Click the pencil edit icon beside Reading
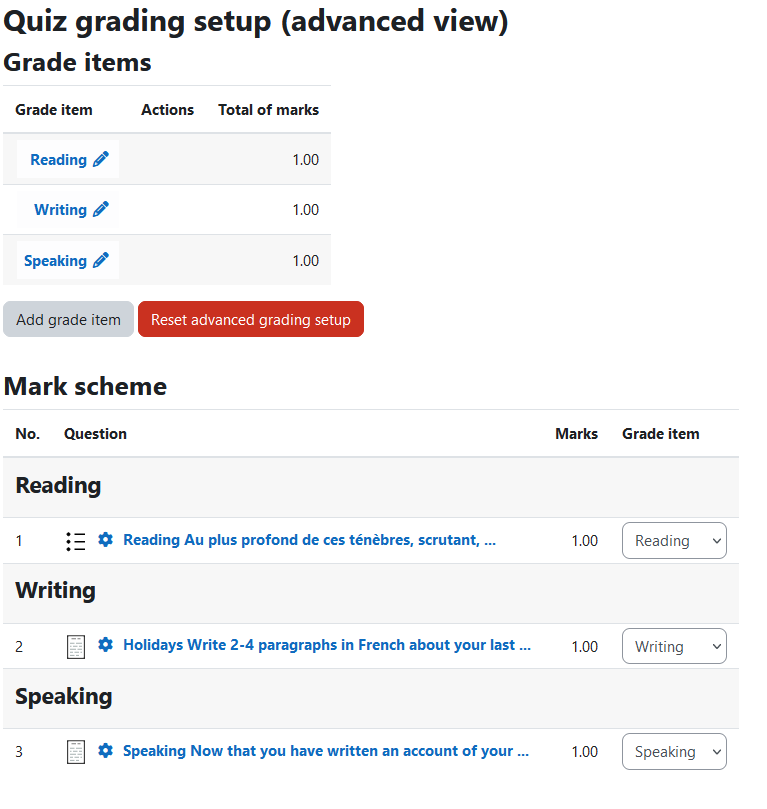767x809 pixels. coord(101,159)
